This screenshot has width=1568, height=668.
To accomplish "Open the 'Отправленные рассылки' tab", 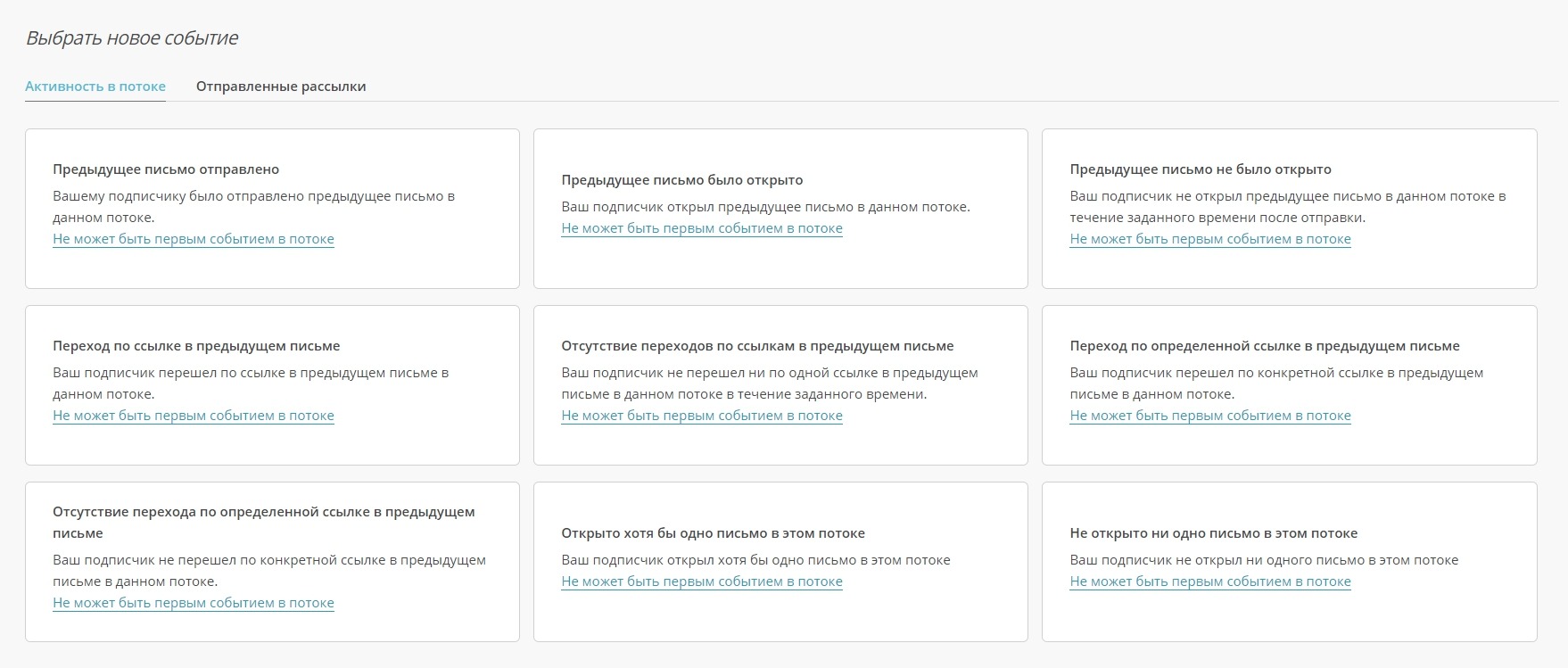I will [281, 87].
